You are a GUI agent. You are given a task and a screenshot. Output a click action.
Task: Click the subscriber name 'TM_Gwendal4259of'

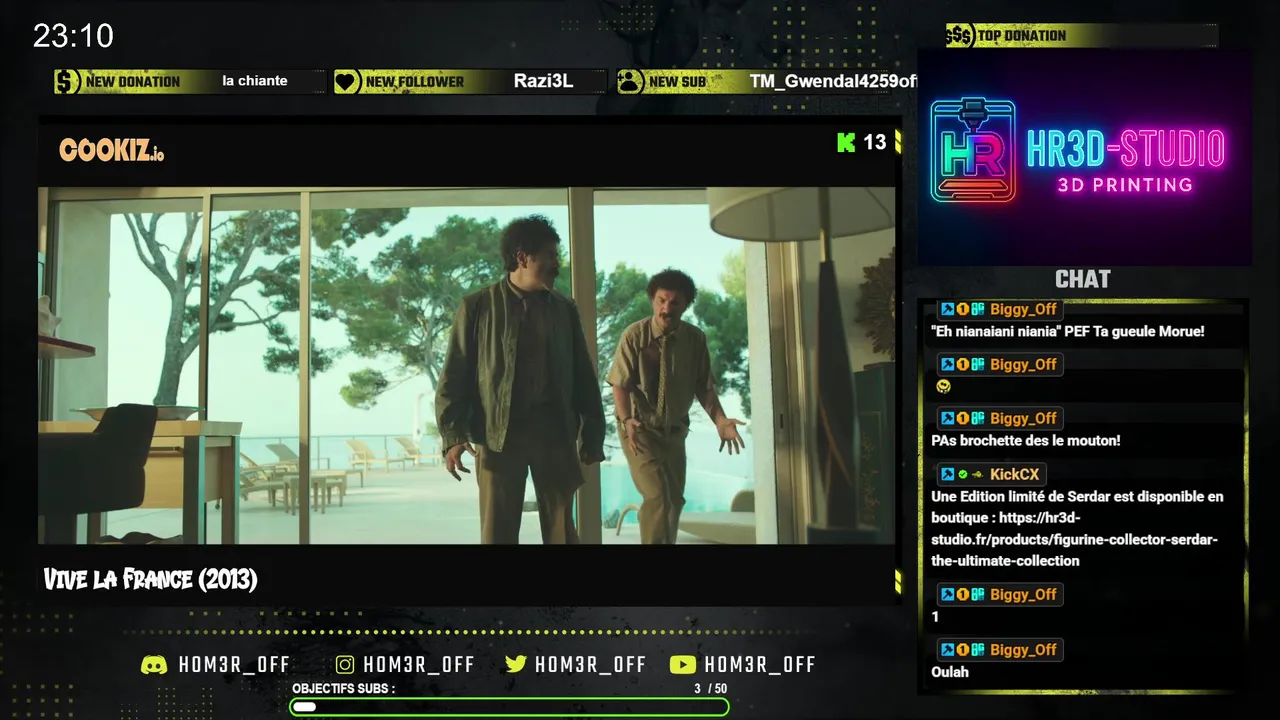pyautogui.click(x=833, y=81)
